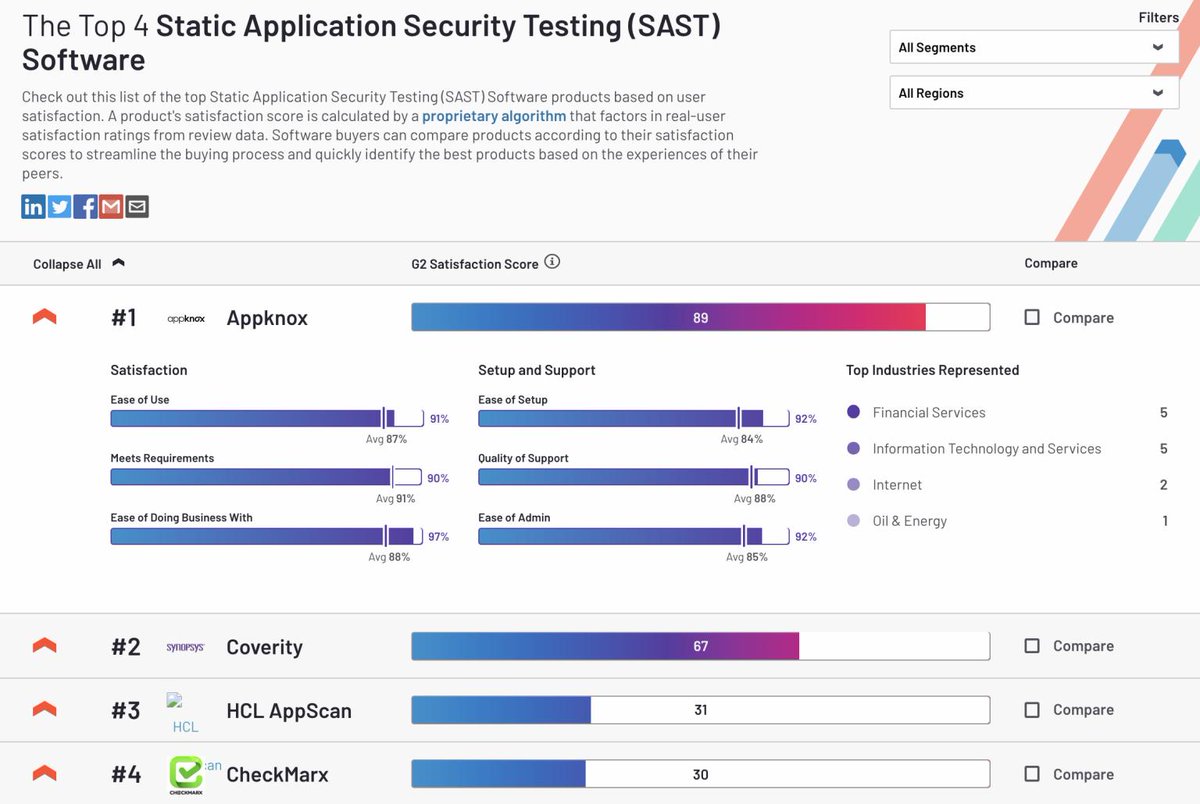Viewport: 1200px width, 804px height.
Task: Share the list on Facebook
Action: tap(85, 206)
